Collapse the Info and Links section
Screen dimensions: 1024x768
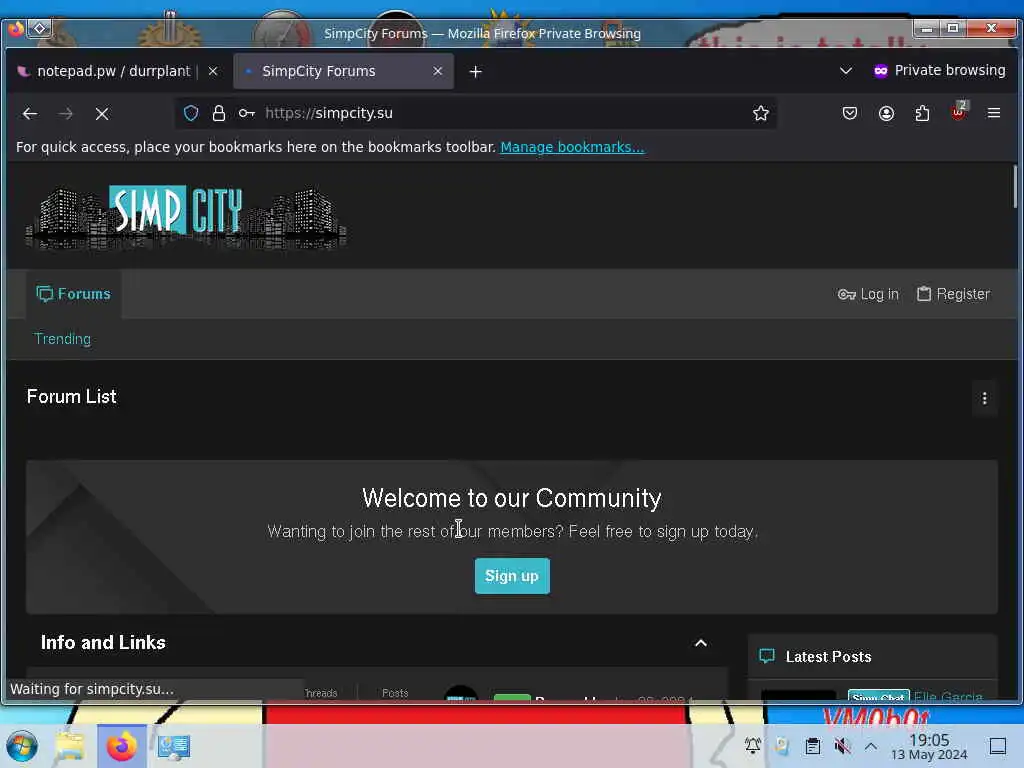(x=701, y=643)
